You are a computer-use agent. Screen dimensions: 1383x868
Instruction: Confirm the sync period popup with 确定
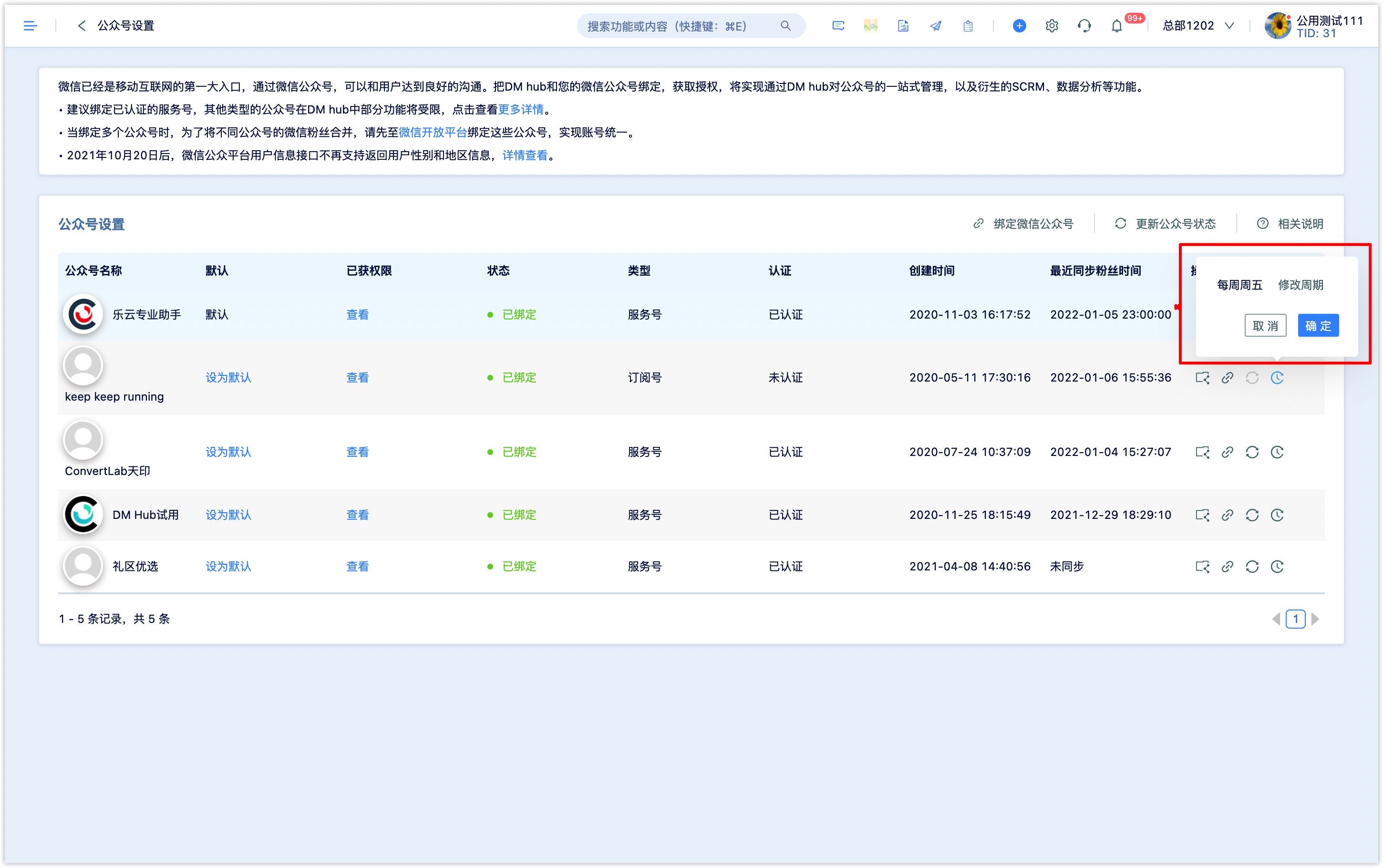pyautogui.click(x=1318, y=325)
